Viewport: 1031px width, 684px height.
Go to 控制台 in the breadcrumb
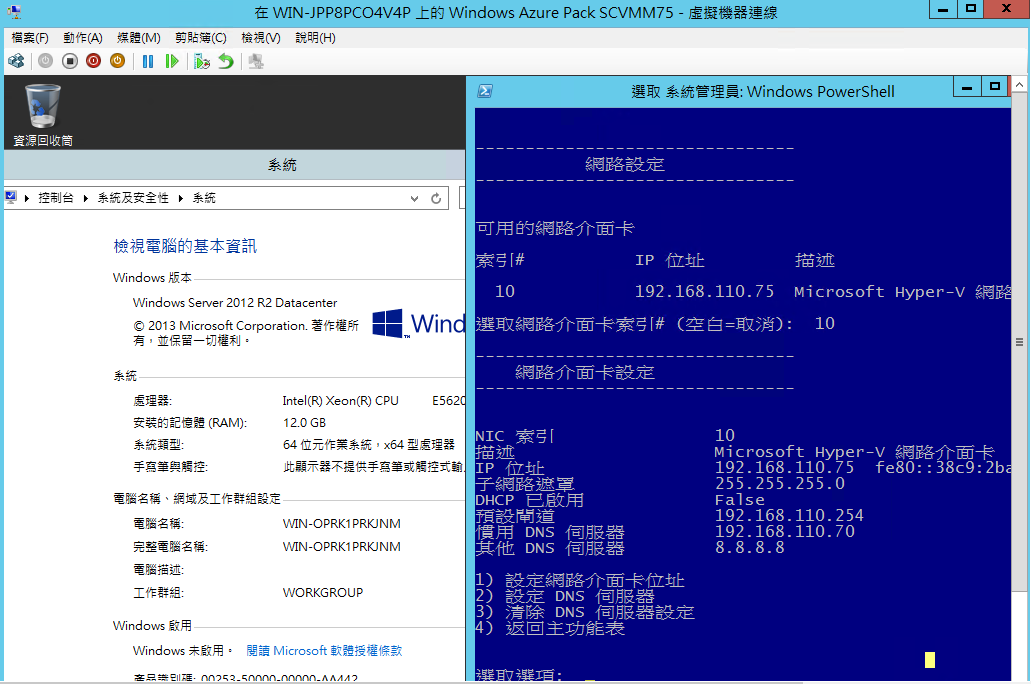click(x=56, y=198)
